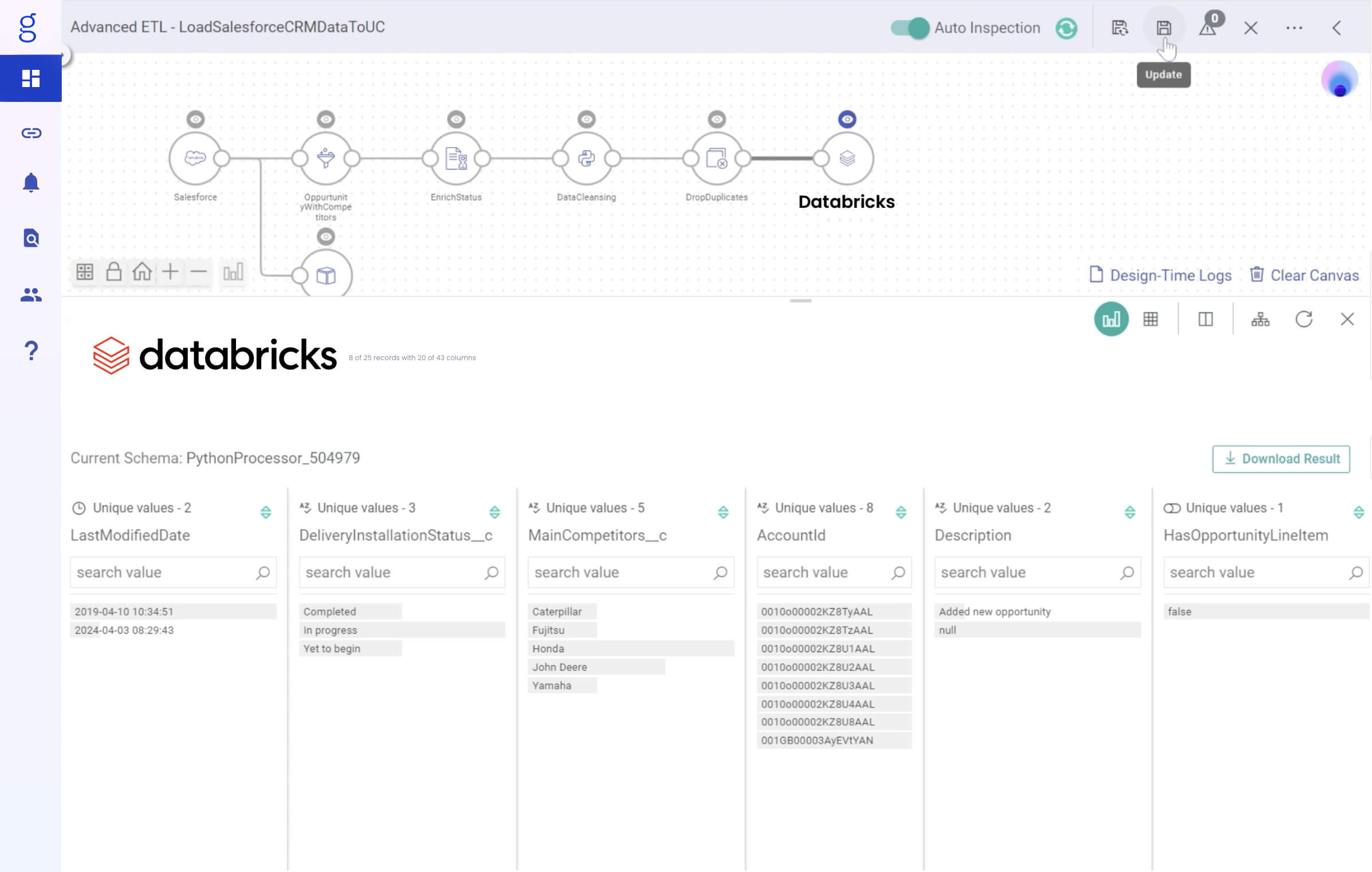Viewport: 1372px width, 872px height.
Task: Select the 001GB00003AyEVtYAN account value
Action: [834, 740]
